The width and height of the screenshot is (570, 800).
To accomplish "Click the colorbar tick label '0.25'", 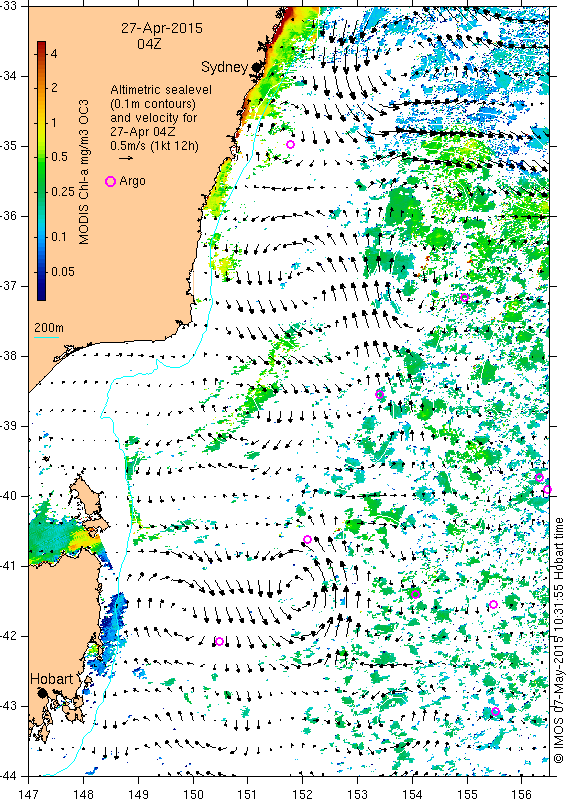I will pos(63,192).
